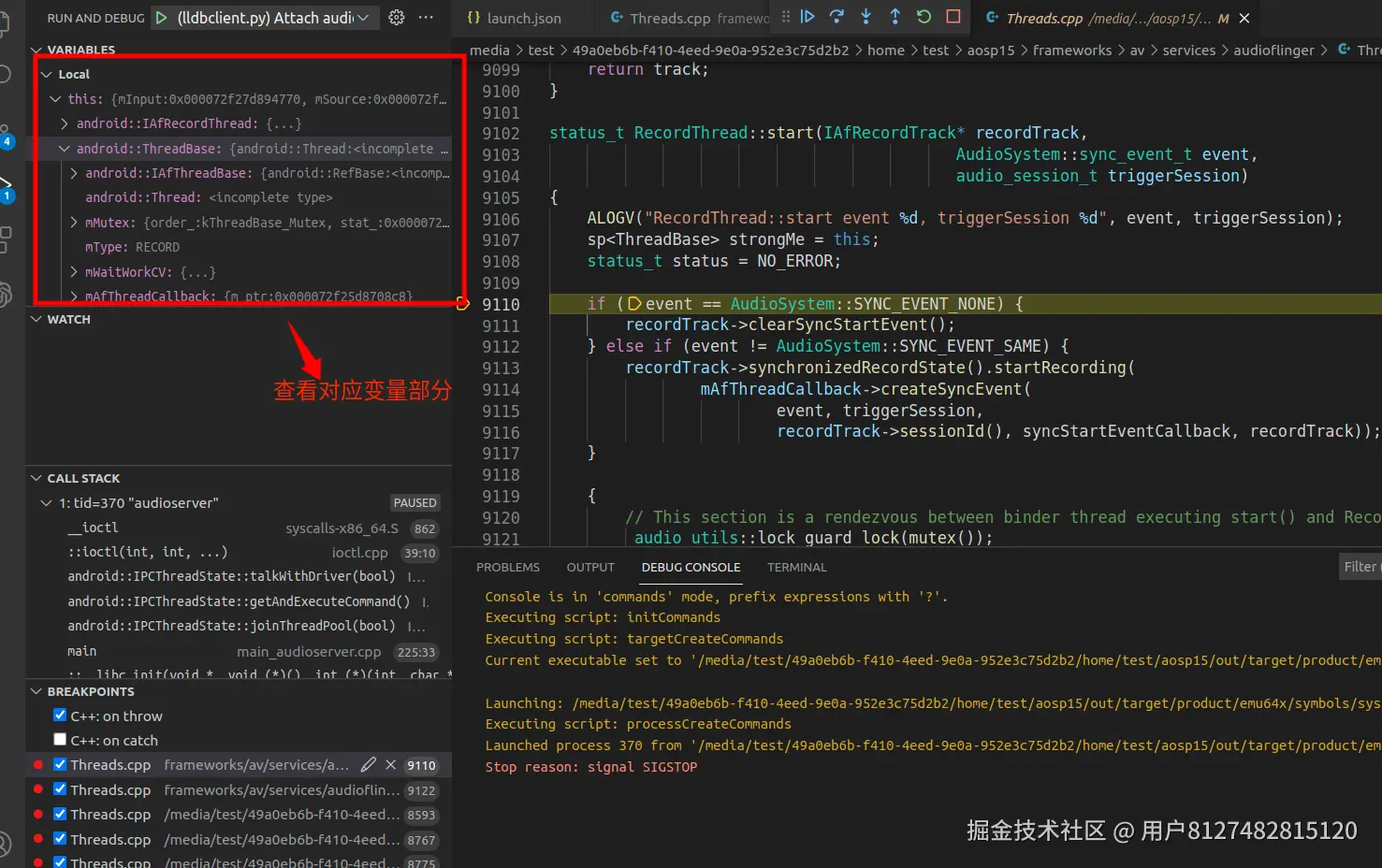Expand android::IAfThreadBase variable
The width and height of the screenshot is (1382, 868).
(x=74, y=173)
